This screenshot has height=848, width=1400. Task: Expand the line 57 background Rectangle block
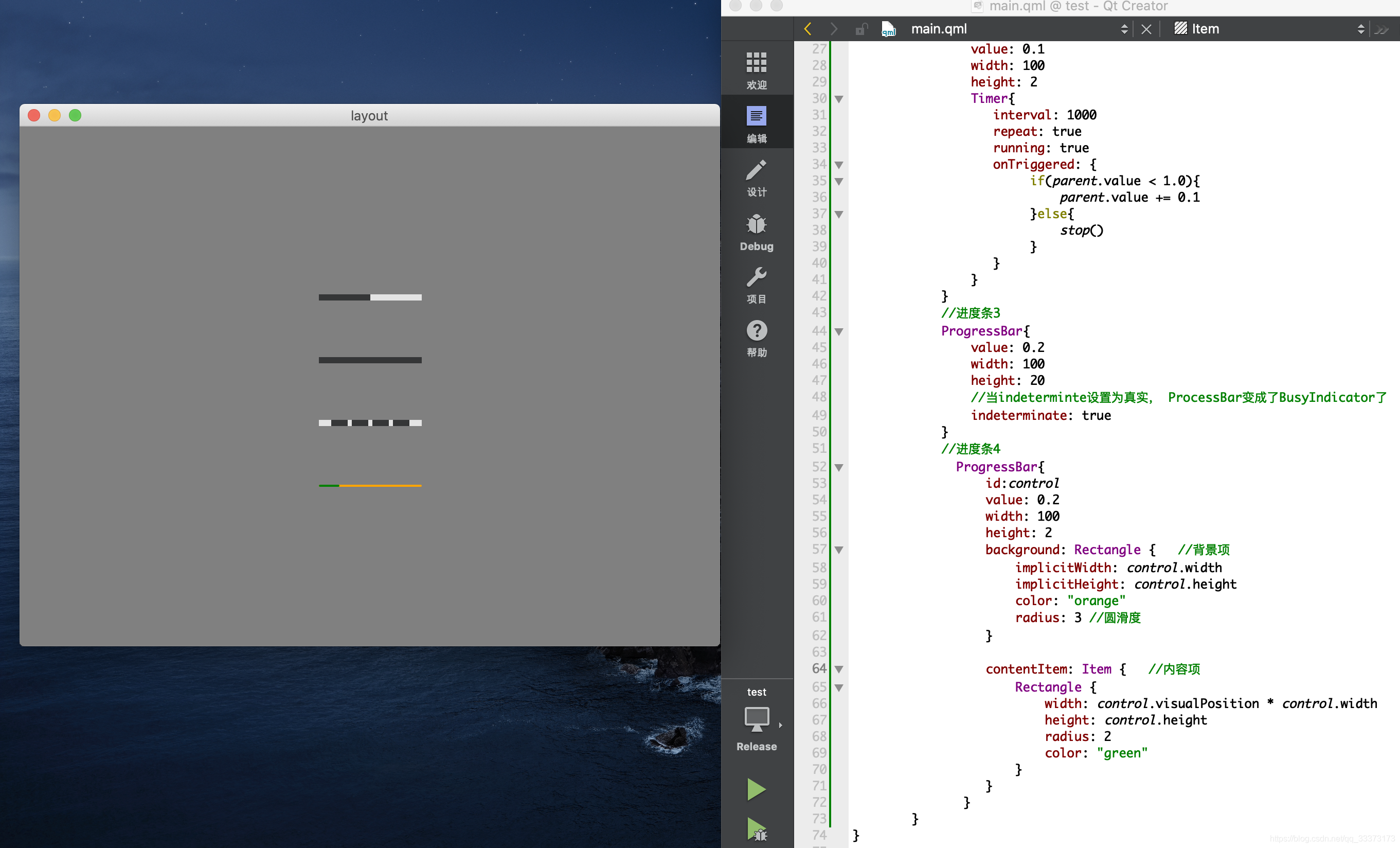838,550
